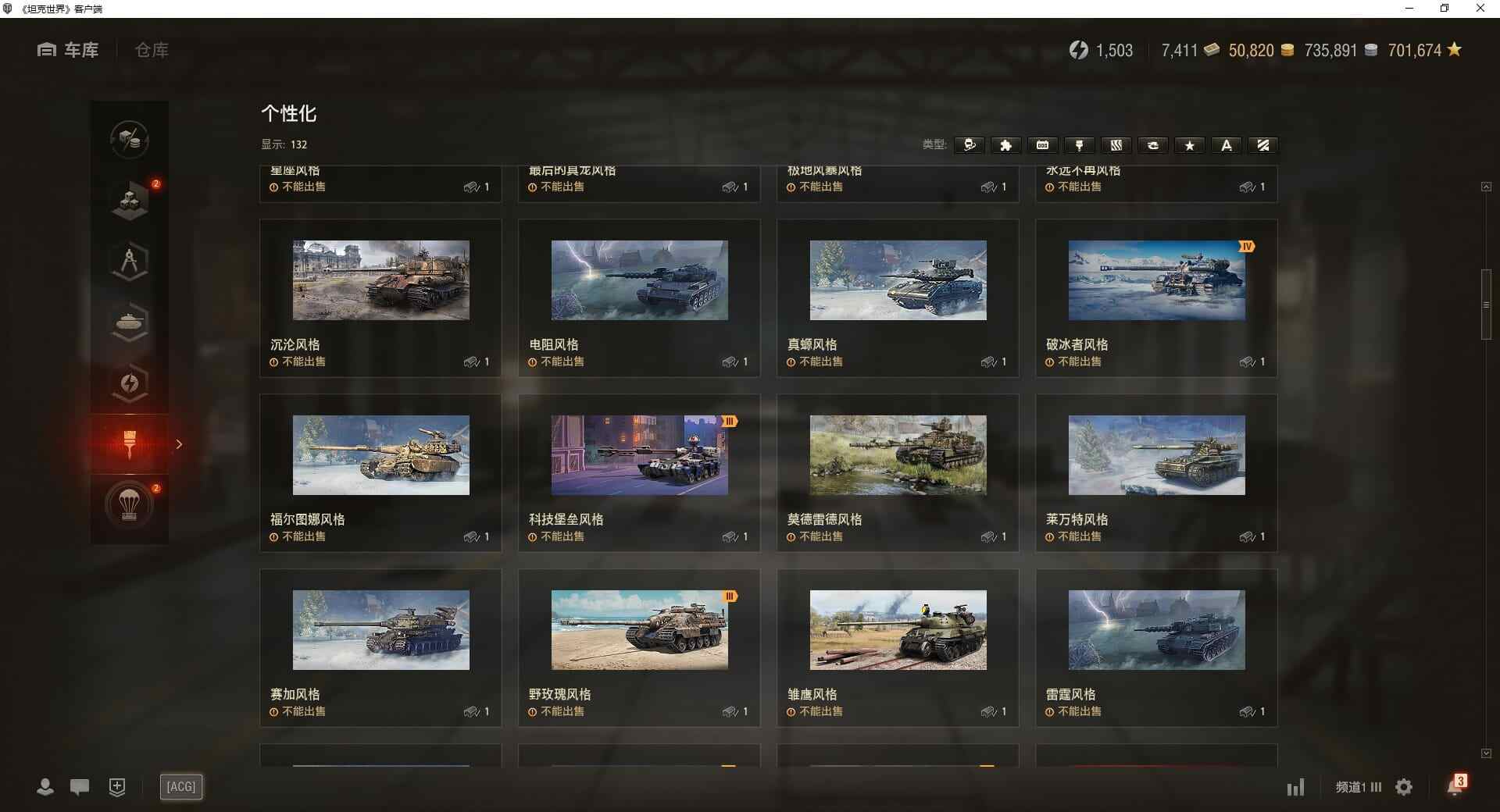Open the 频道1 channel selector

[1358, 787]
